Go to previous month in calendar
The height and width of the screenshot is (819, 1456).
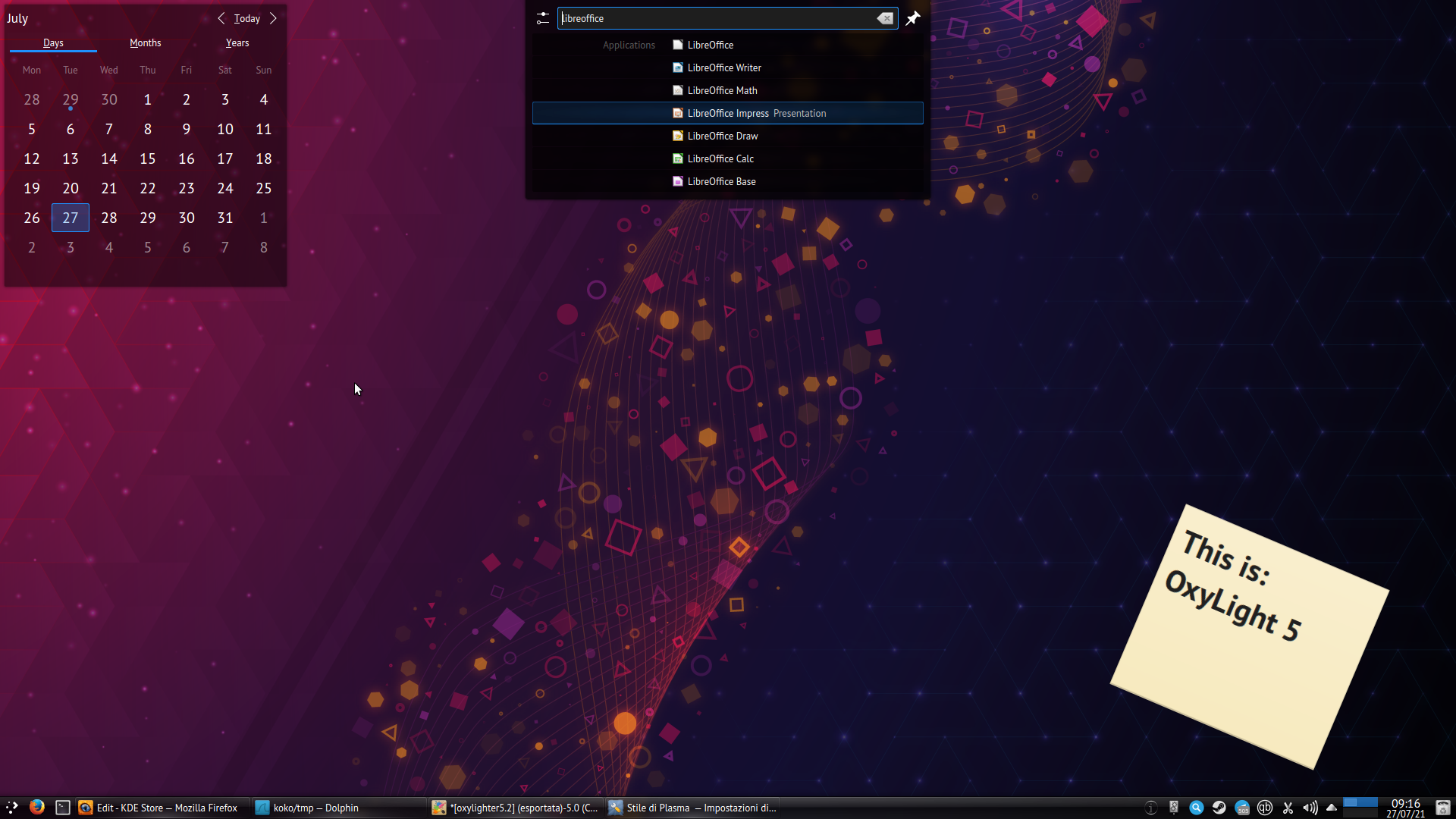(221, 18)
